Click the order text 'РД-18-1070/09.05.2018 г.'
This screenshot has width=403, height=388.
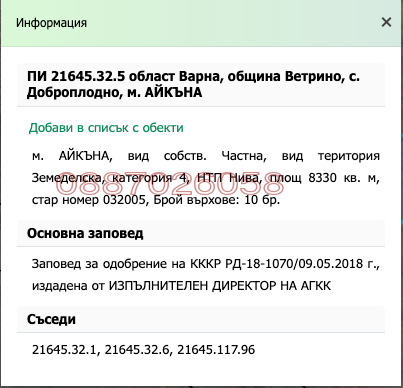tap(300, 264)
